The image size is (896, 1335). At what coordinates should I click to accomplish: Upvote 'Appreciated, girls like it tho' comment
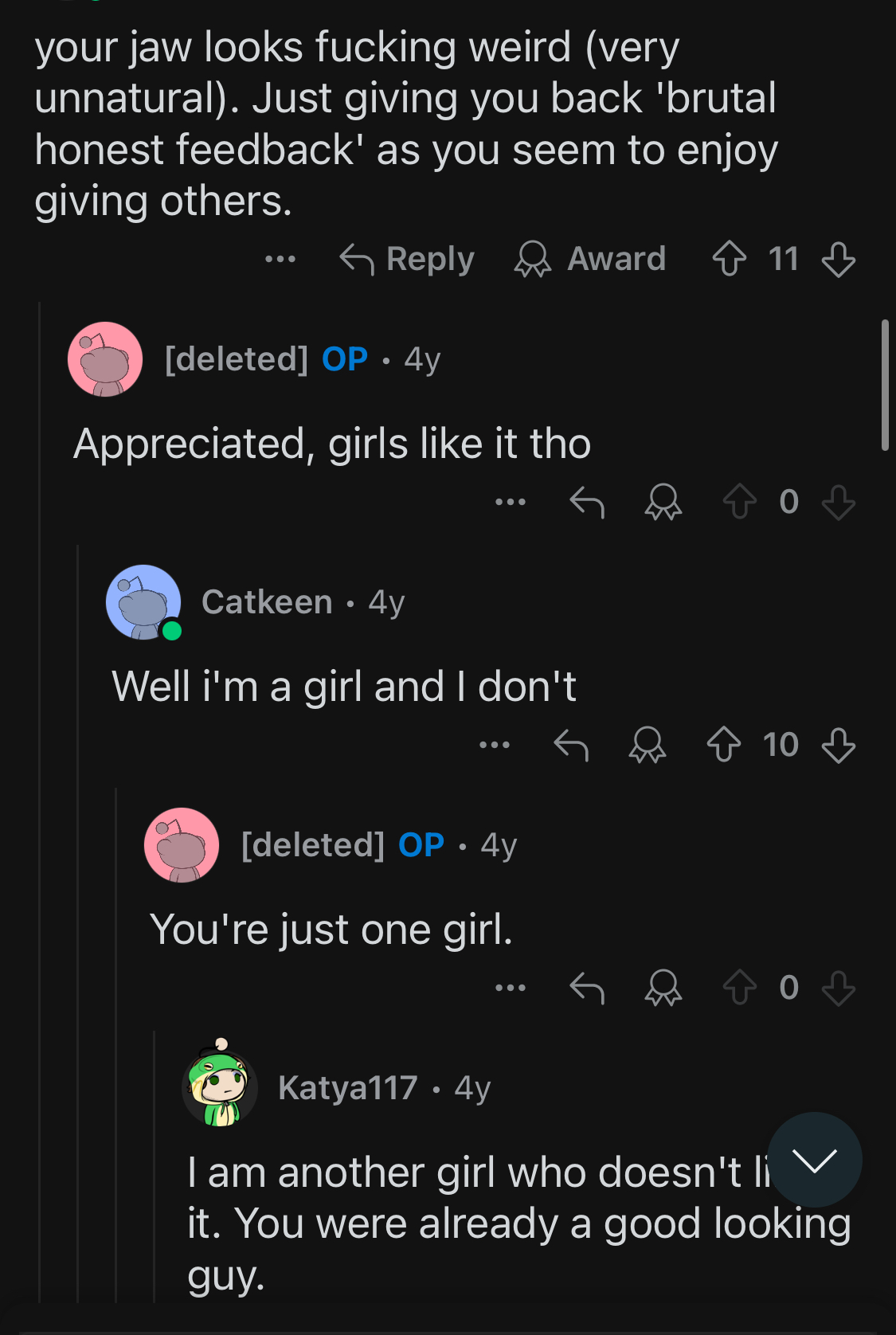739,502
